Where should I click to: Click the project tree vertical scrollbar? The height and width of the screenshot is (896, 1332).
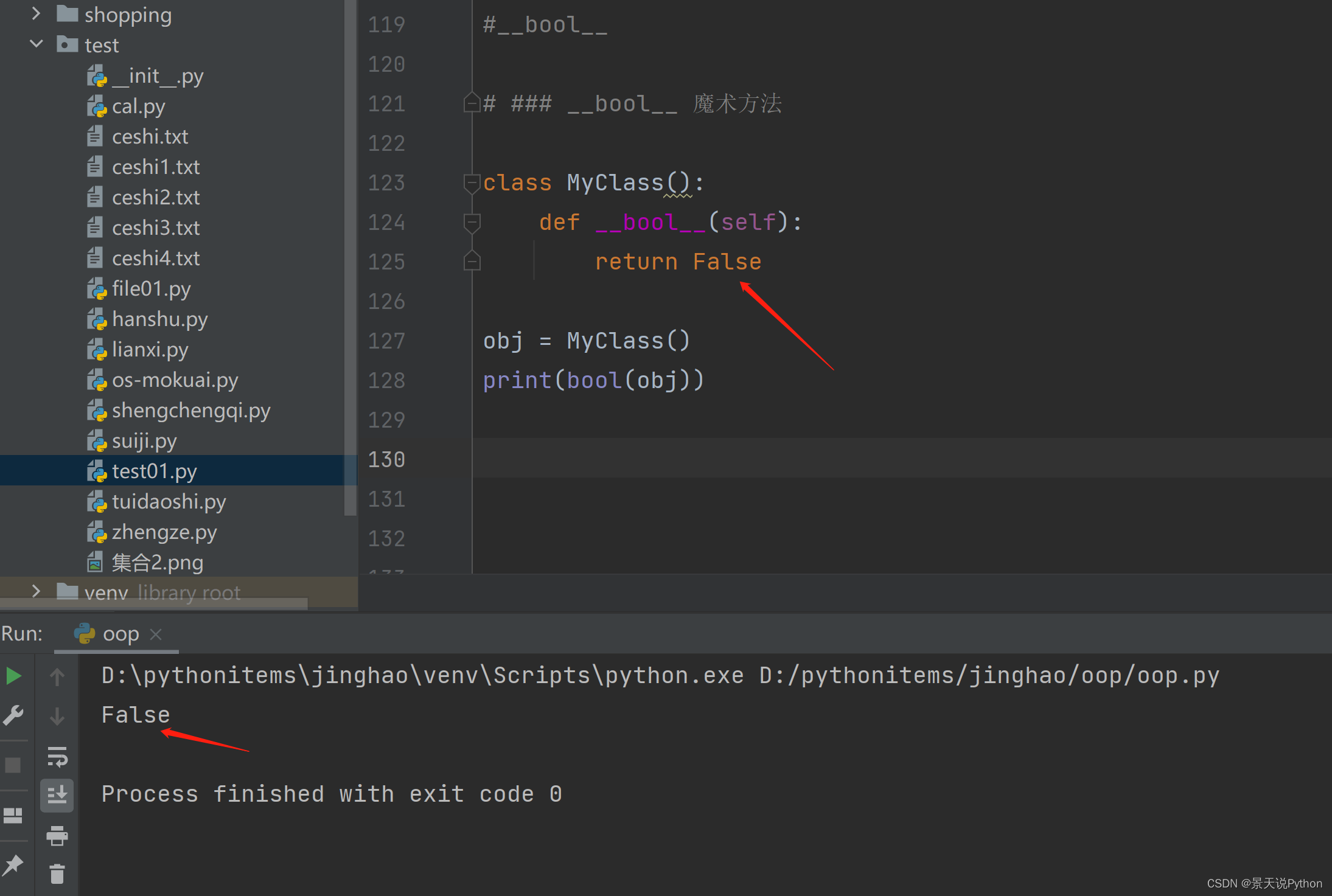(350, 258)
